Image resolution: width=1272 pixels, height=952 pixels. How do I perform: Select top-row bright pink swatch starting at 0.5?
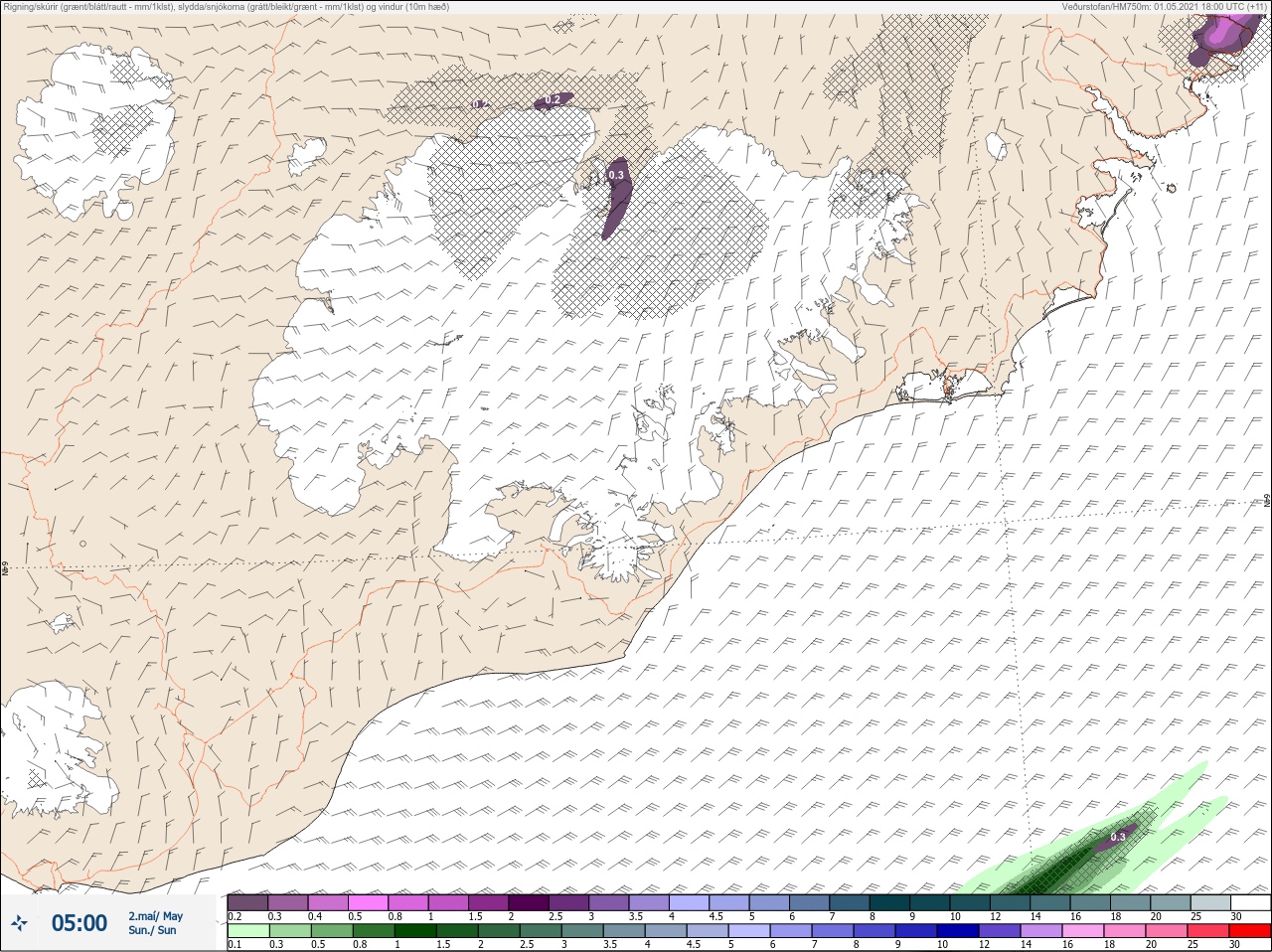(368, 902)
